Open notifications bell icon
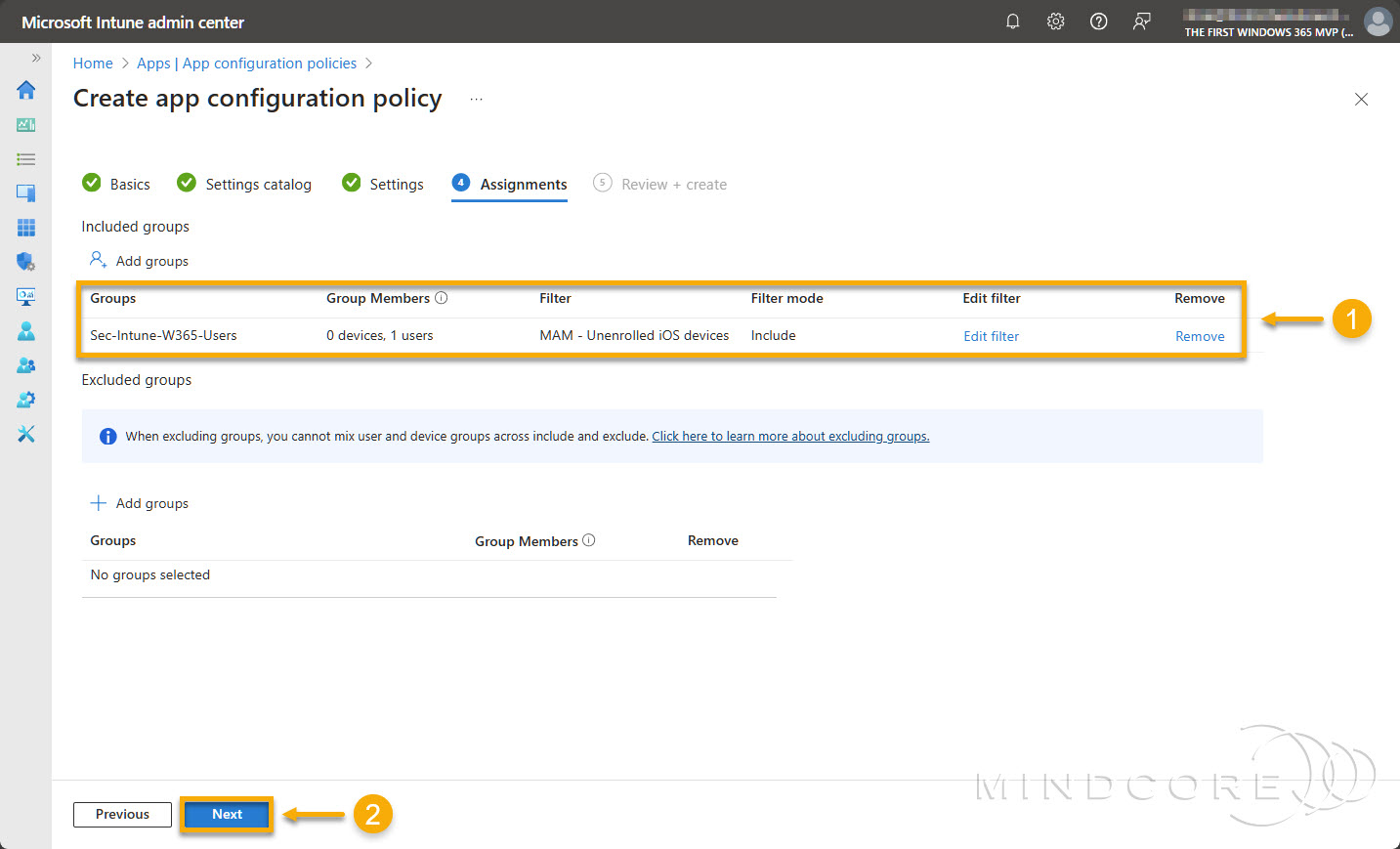 (x=1013, y=21)
